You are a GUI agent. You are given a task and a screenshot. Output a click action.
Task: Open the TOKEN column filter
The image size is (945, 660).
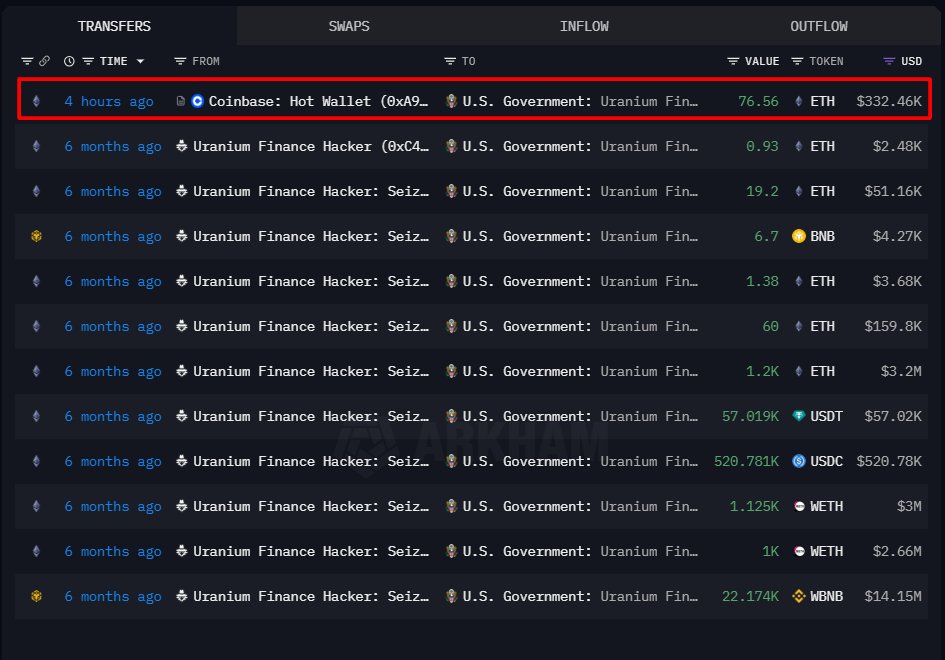pyautogui.click(x=797, y=61)
